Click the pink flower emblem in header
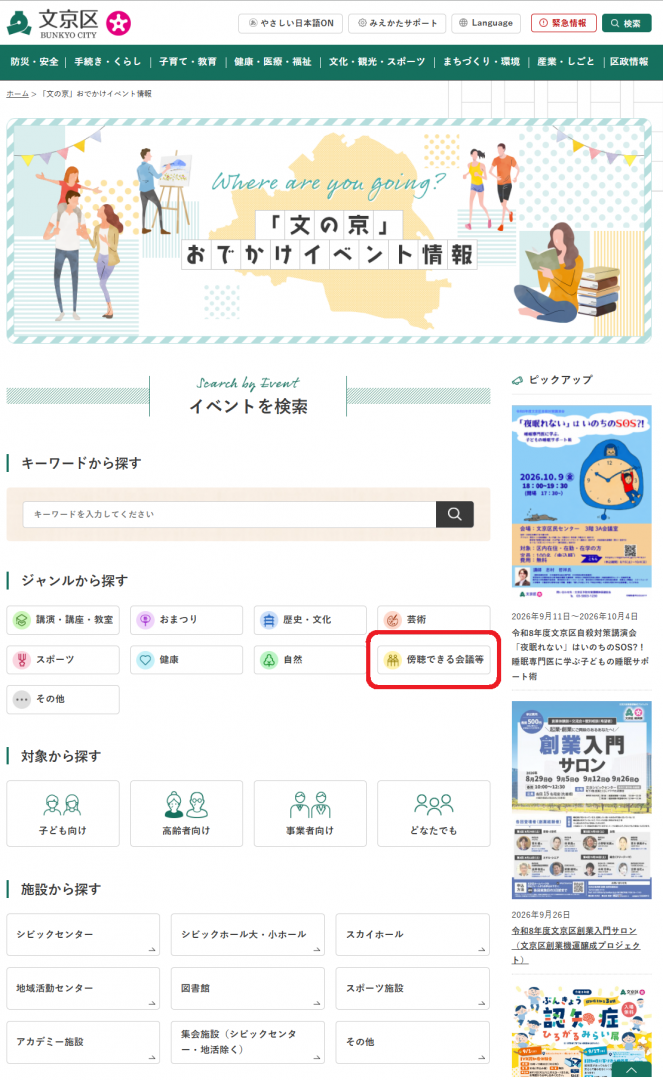Screen dimensions: 663x1080 pyautogui.click(x=118, y=23)
